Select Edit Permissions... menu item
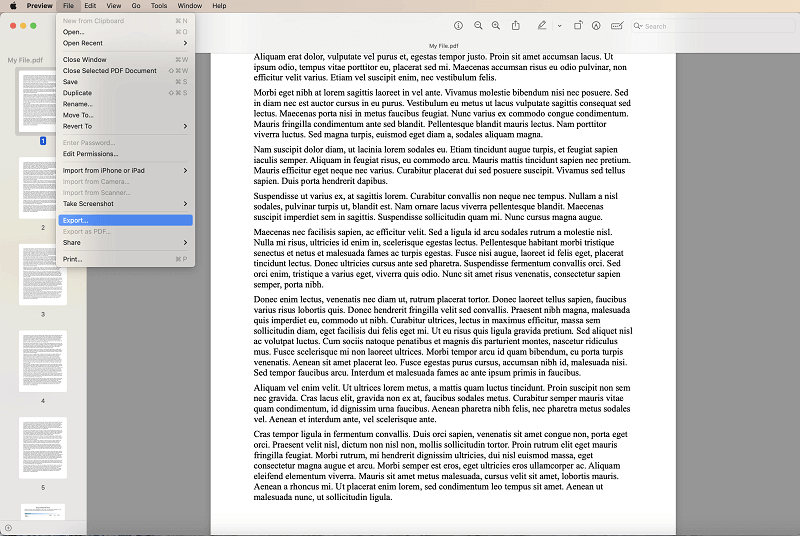Viewport: 800px width, 536px height. (x=90, y=154)
